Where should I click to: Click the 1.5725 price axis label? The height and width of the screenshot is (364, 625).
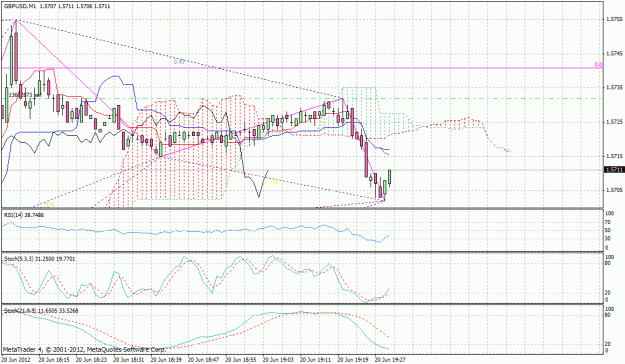pyautogui.click(x=613, y=121)
